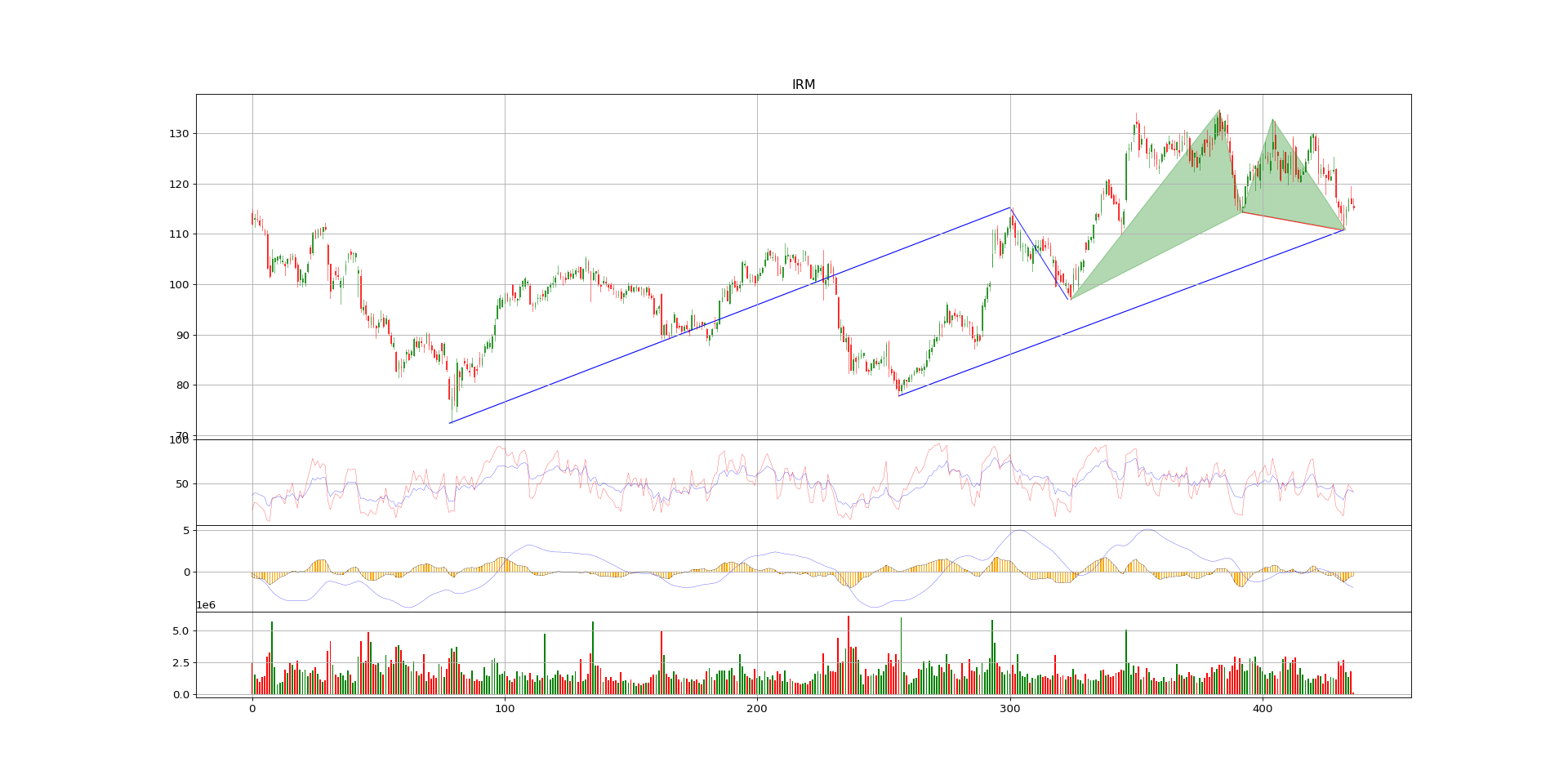This screenshot has width=1568, height=784.
Task: Click the IRM chart title
Action: (803, 85)
